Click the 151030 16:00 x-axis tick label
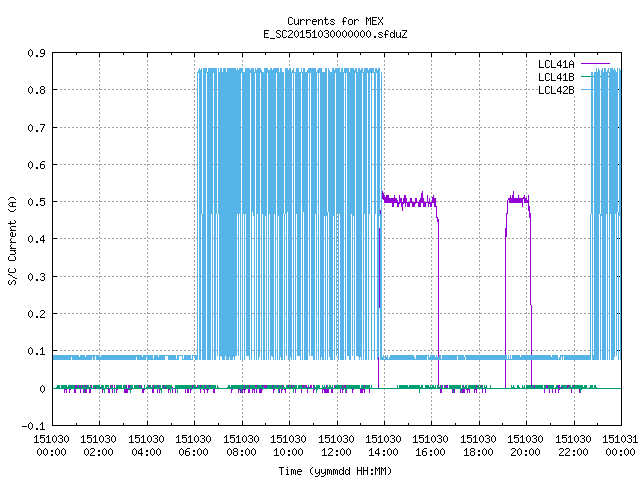 point(431,446)
